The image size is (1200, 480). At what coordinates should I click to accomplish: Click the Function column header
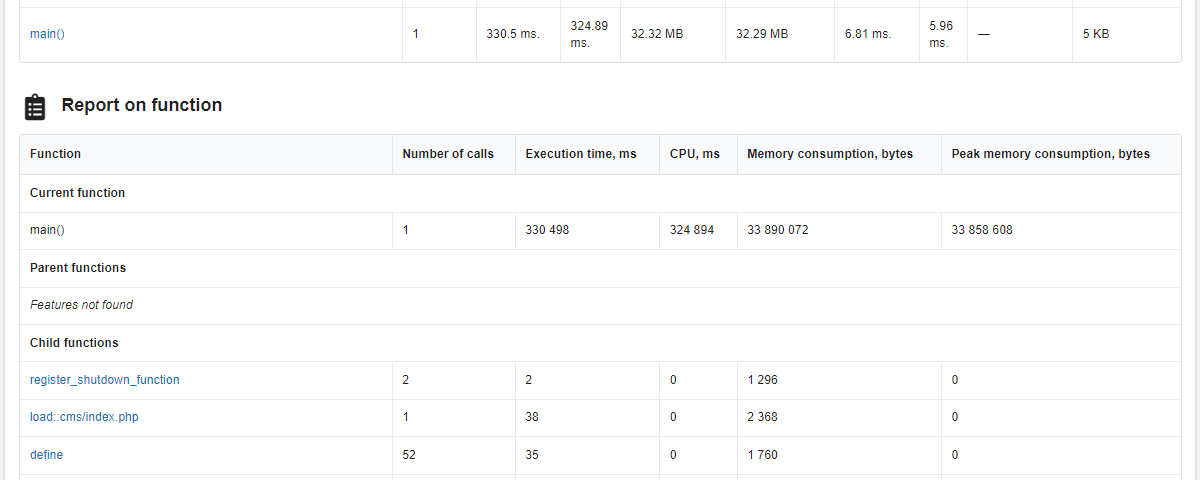click(x=56, y=154)
